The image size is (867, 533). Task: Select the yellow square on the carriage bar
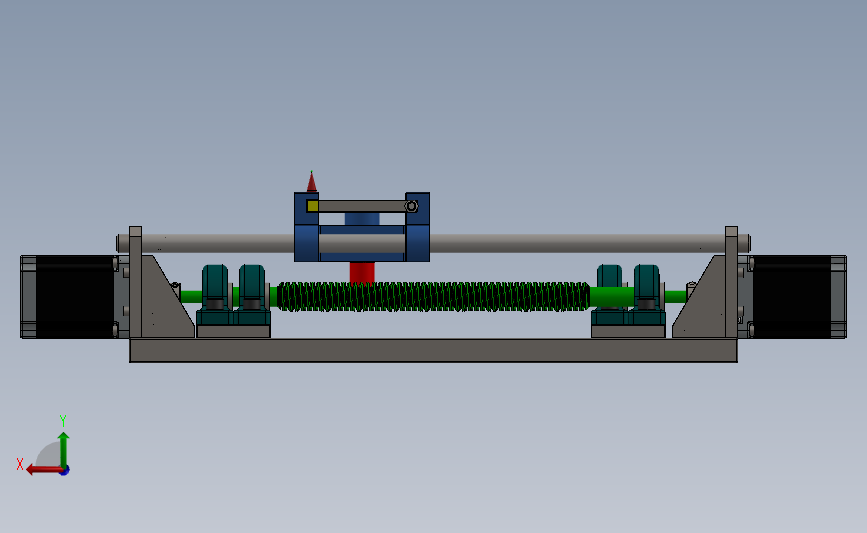point(312,206)
